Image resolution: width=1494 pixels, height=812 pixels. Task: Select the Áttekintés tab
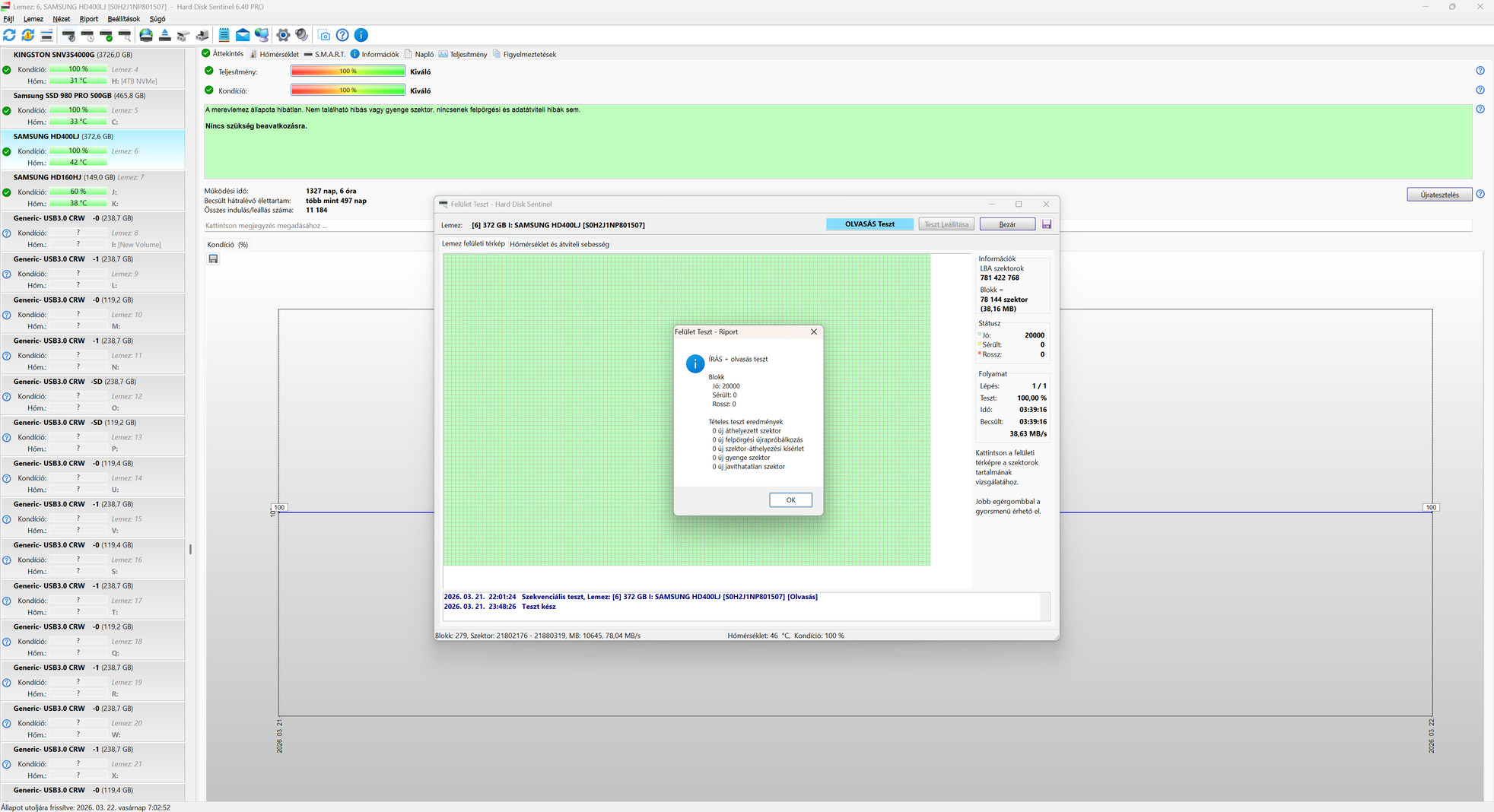click(x=223, y=53)
